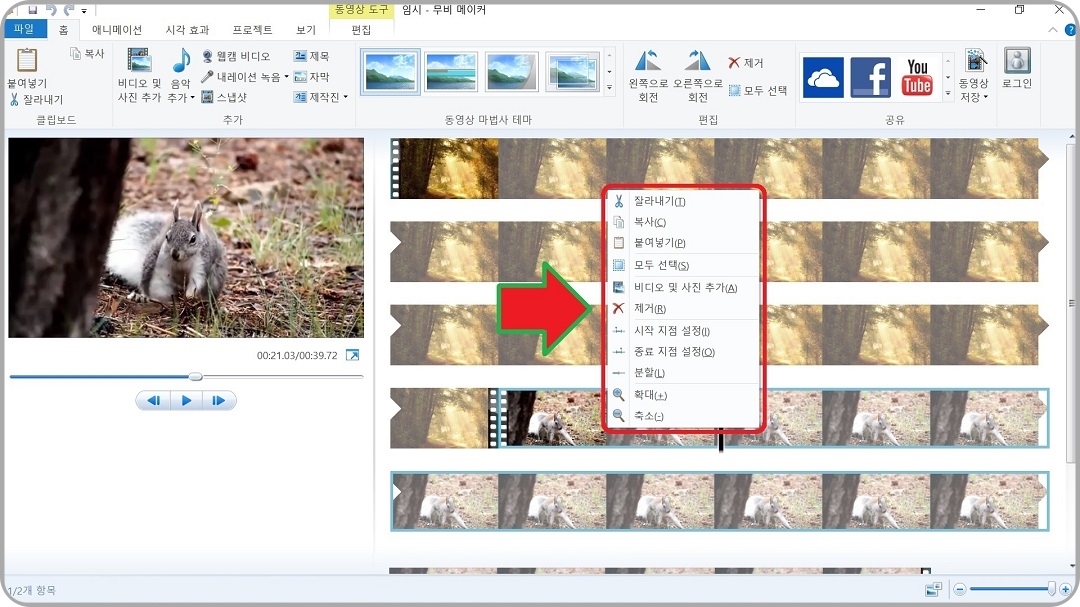
Task: Switch to the 보기 tab
Action: click(x=305, y=30)
